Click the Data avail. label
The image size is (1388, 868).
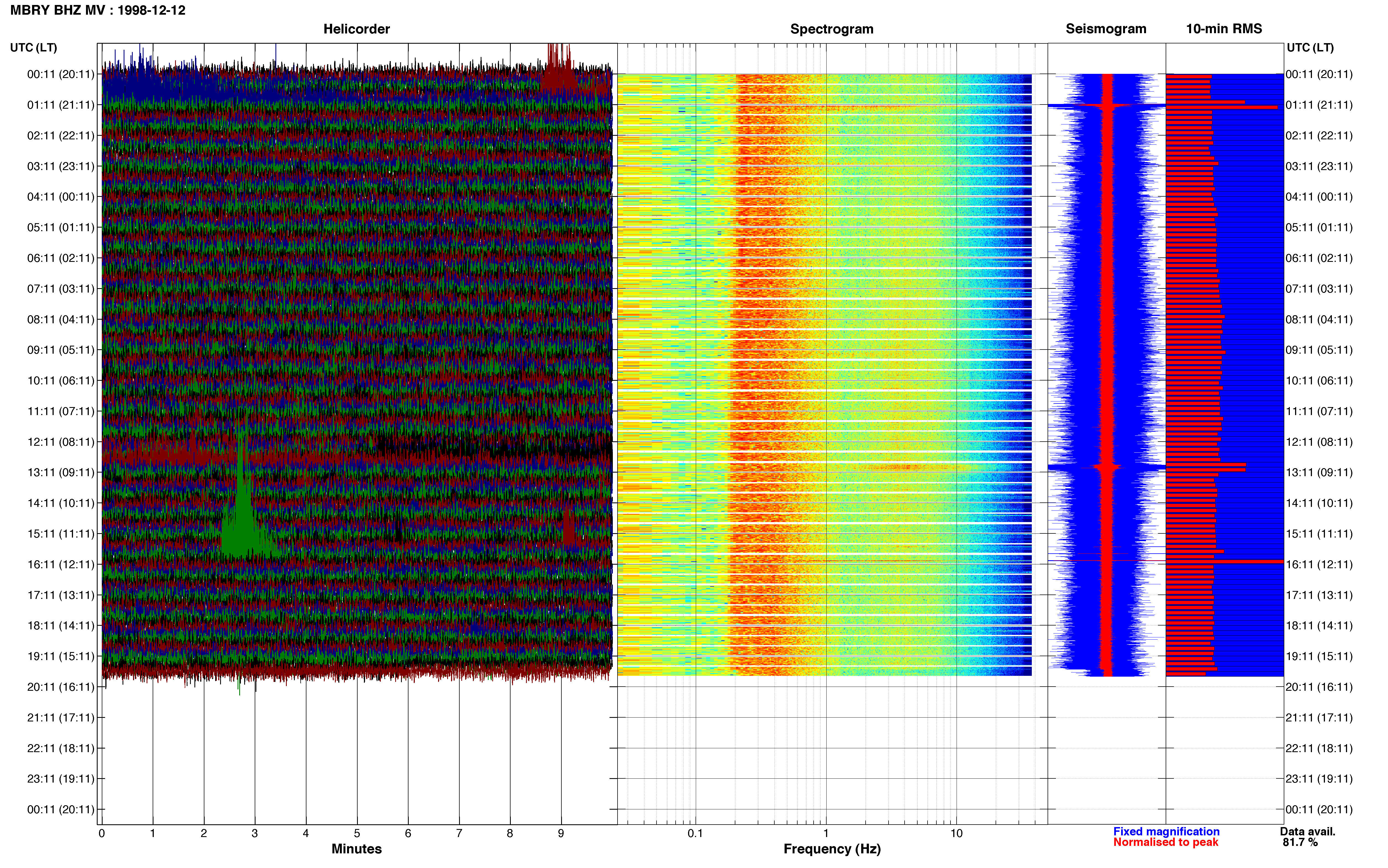pyautogui.click(x=1308, y=831)
